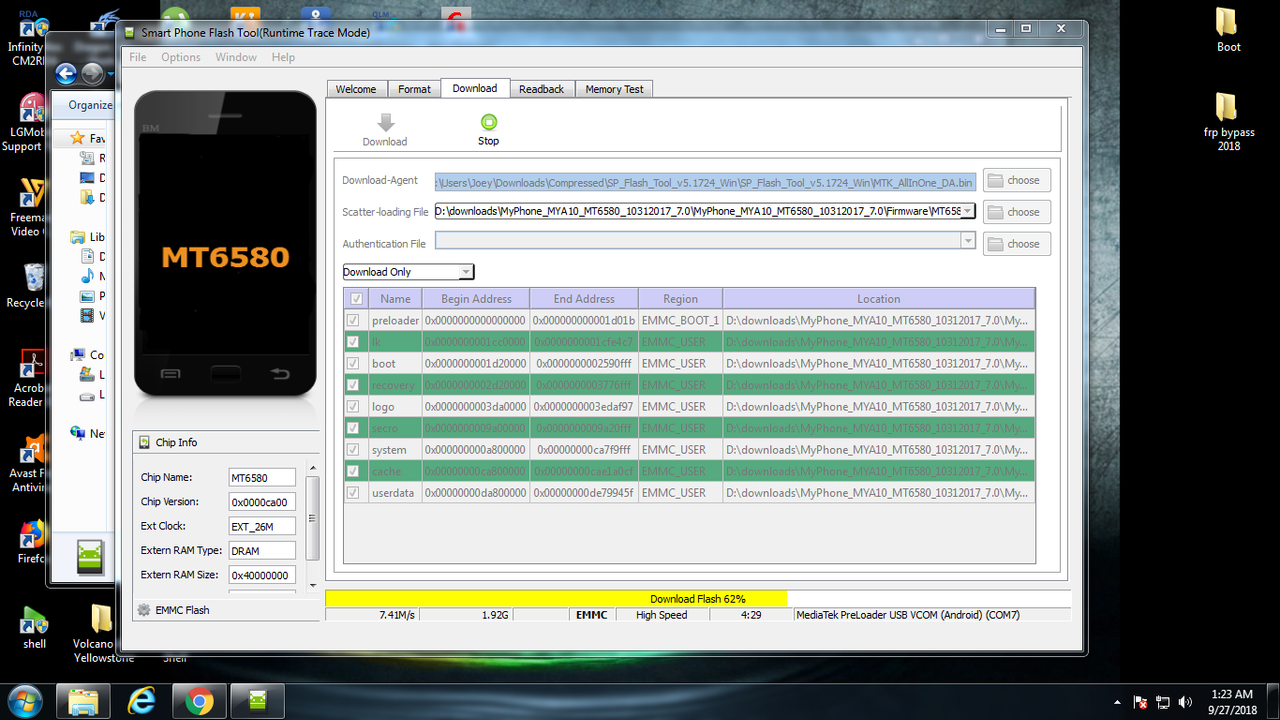Launch Internet Explorer from the taskbar
The width and height of the screenshot is (1280, 720).
(x=141, y=702)
